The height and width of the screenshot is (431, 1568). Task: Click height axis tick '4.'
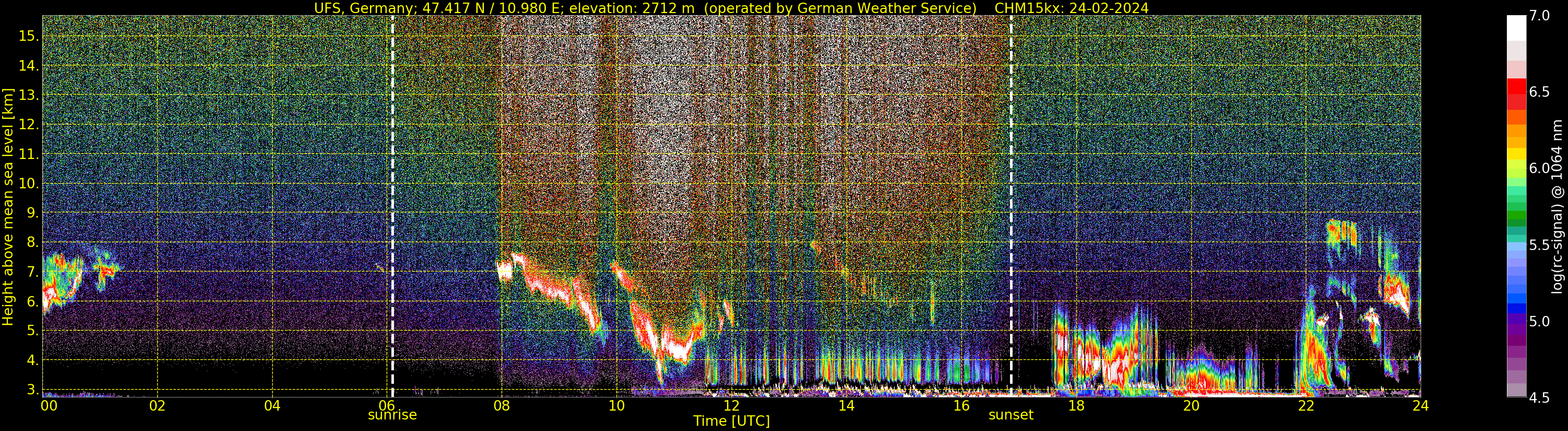(x=32, y=360)
